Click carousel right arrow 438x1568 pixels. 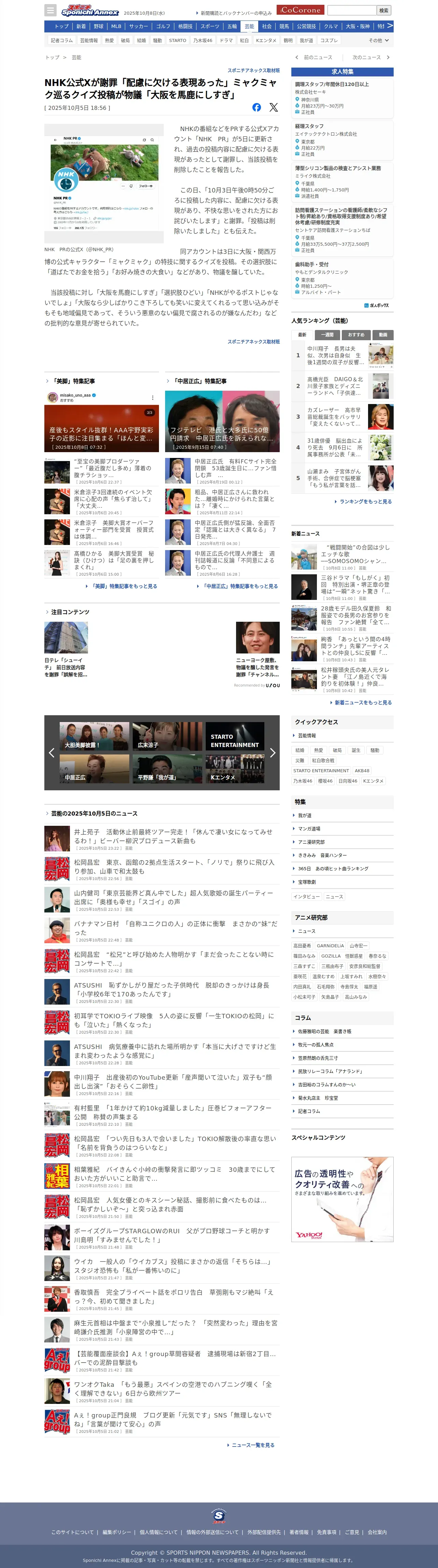tap(273, 752)
